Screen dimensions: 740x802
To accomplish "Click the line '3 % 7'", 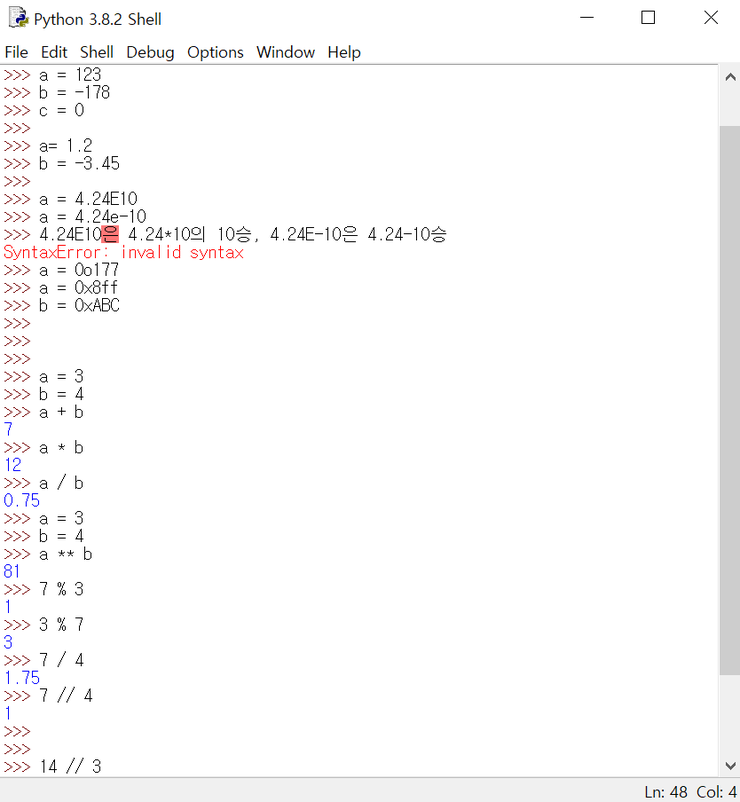I will (x=61, y=625).
